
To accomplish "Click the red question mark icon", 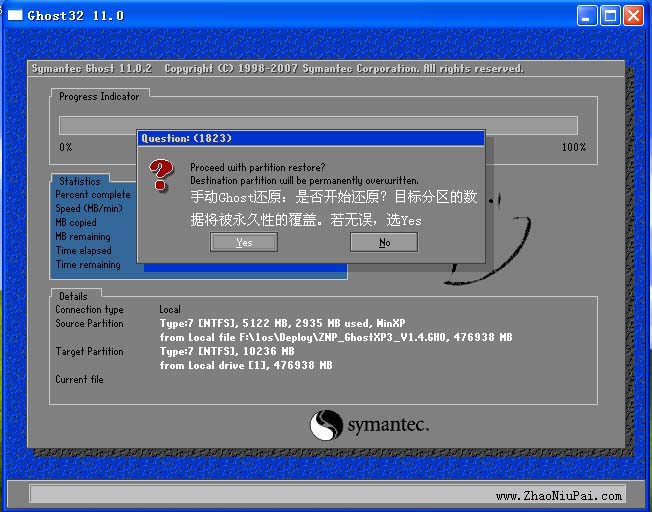I will click(161, 175).
